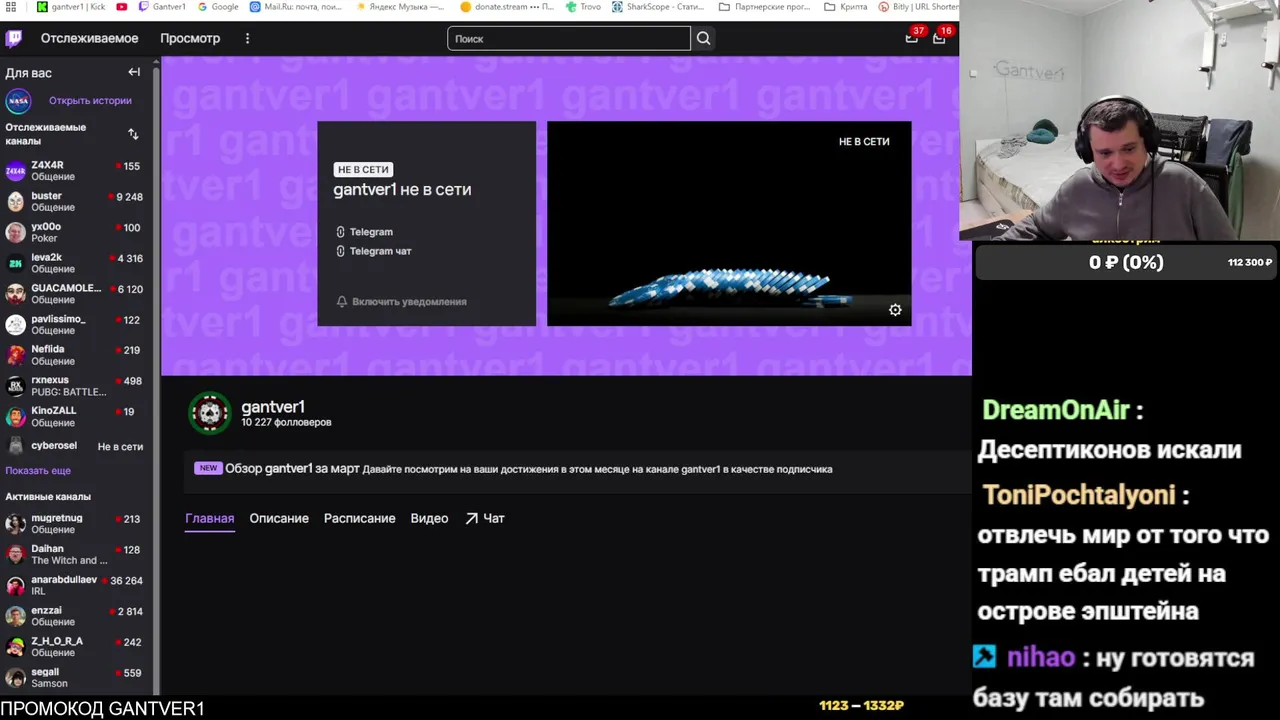This screenshot has width=1280, height=720.
Task: Click Открыть истории link
Action: [x=90, y=100]
